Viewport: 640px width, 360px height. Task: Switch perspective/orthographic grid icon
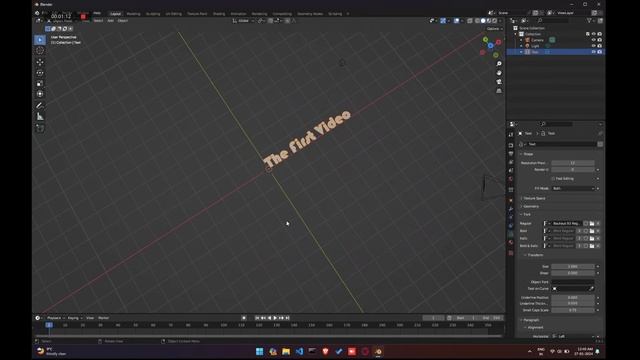(x=499, y=91)
